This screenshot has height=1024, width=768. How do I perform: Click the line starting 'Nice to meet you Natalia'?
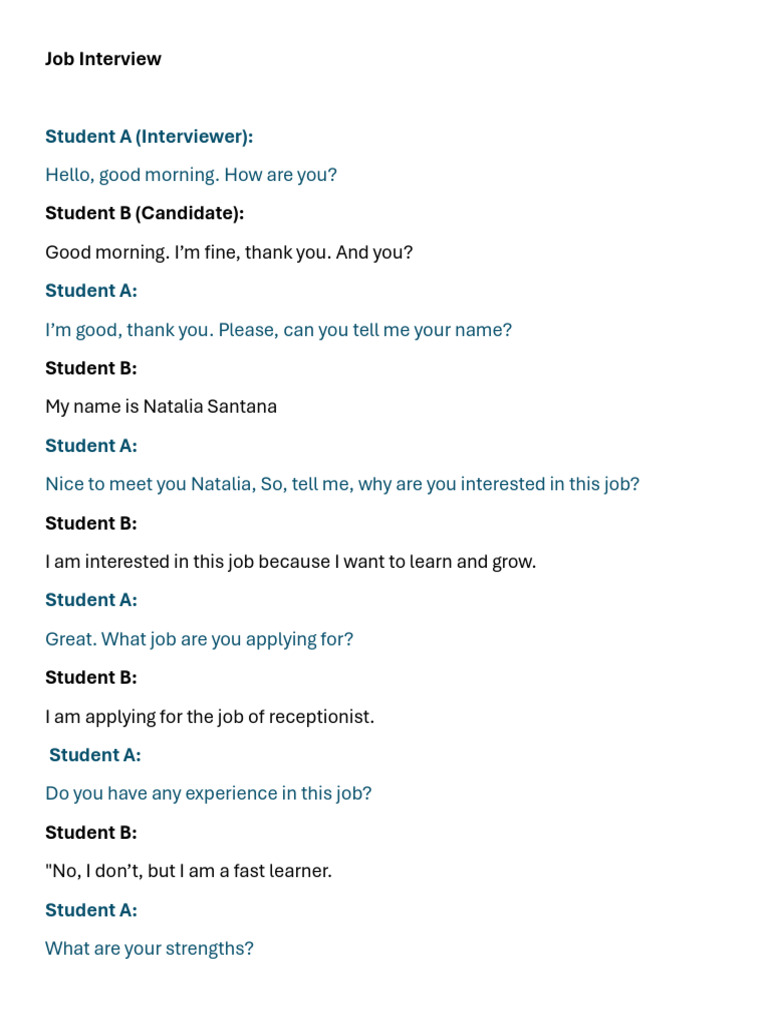[x=342, y=485]
